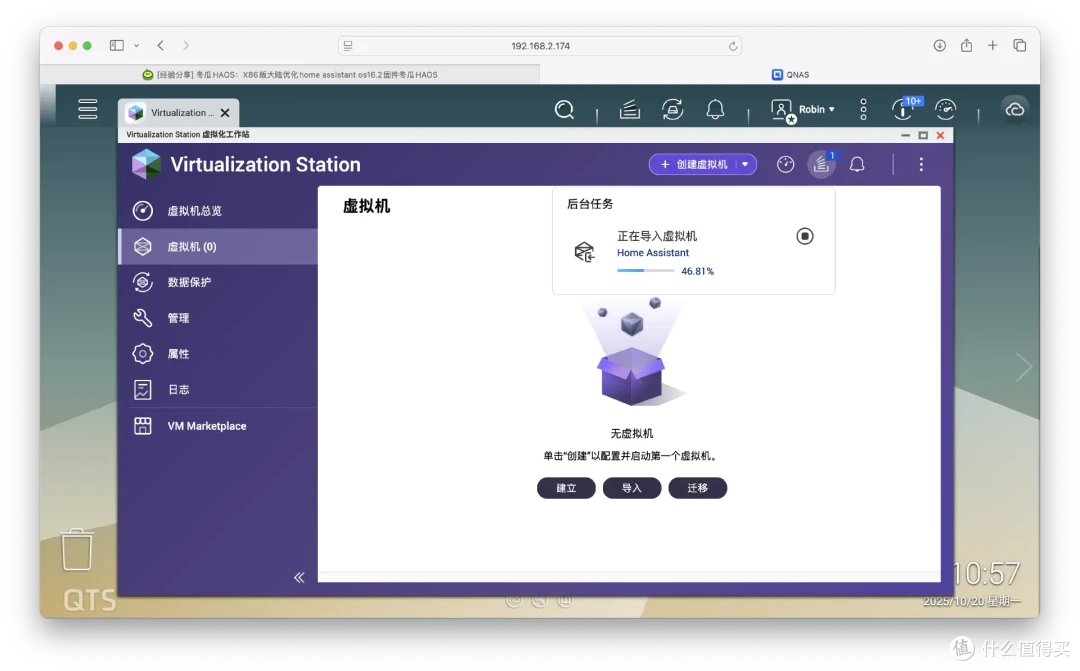Open QTS search magnifier icon
Viewport: 1080px width, 671px height.
(564, 110)
